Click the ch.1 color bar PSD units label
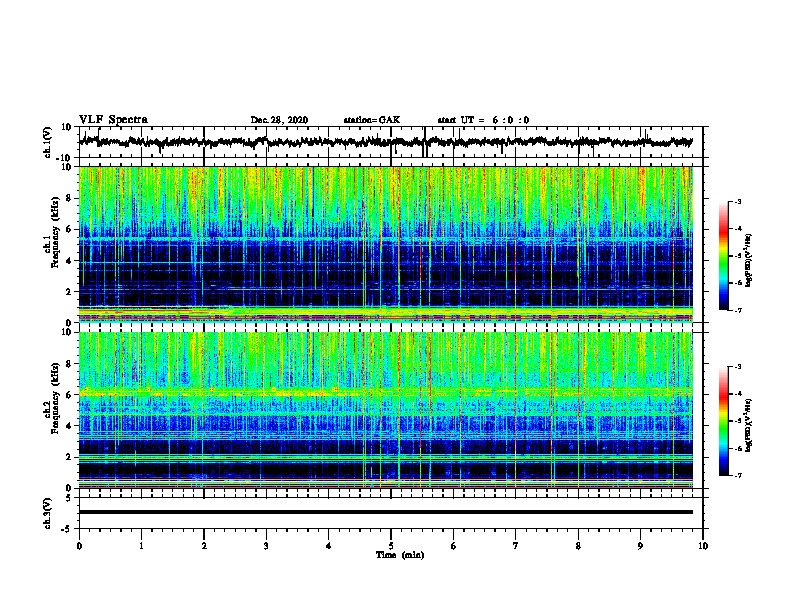Screen dimensions: 792x612 pyautogui.click(x=749, y=260)
